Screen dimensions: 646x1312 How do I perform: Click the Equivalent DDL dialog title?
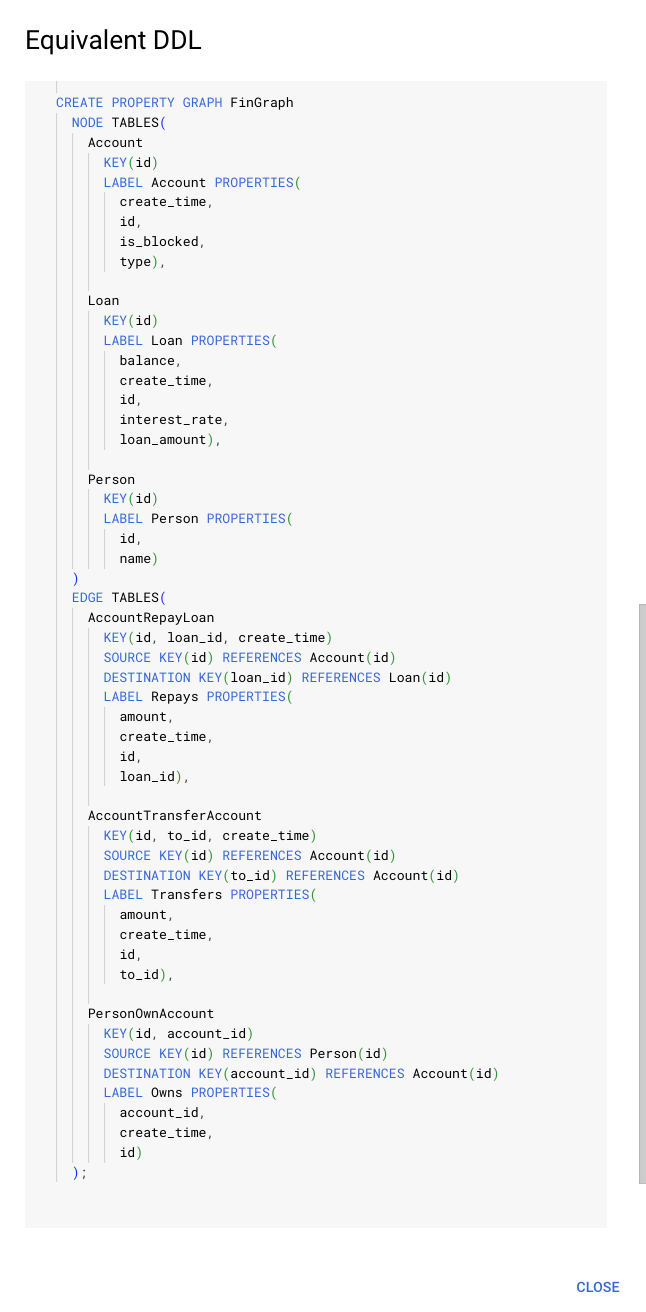tap(112, 41)
